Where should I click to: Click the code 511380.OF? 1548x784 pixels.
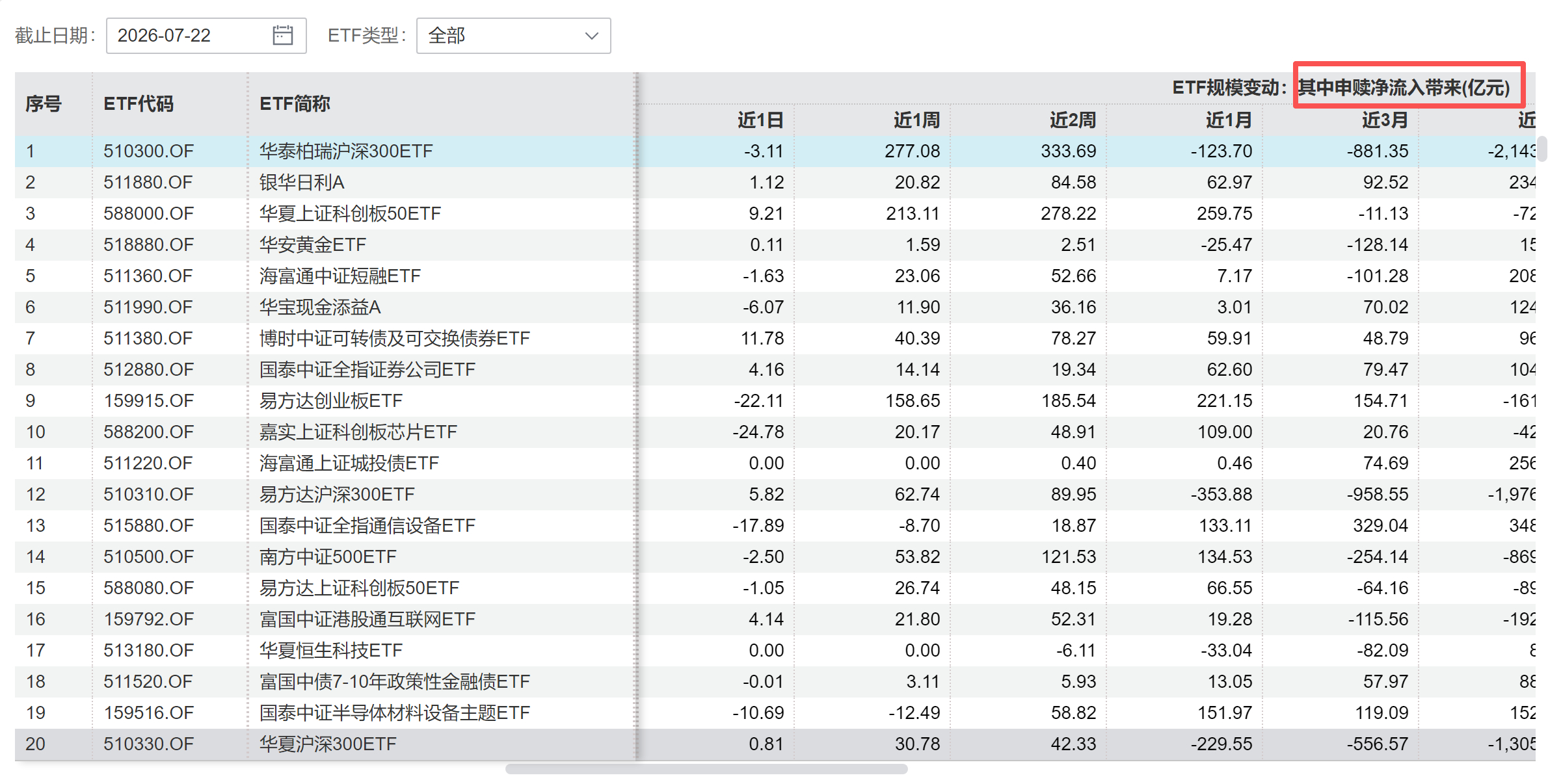coord(148,339)
